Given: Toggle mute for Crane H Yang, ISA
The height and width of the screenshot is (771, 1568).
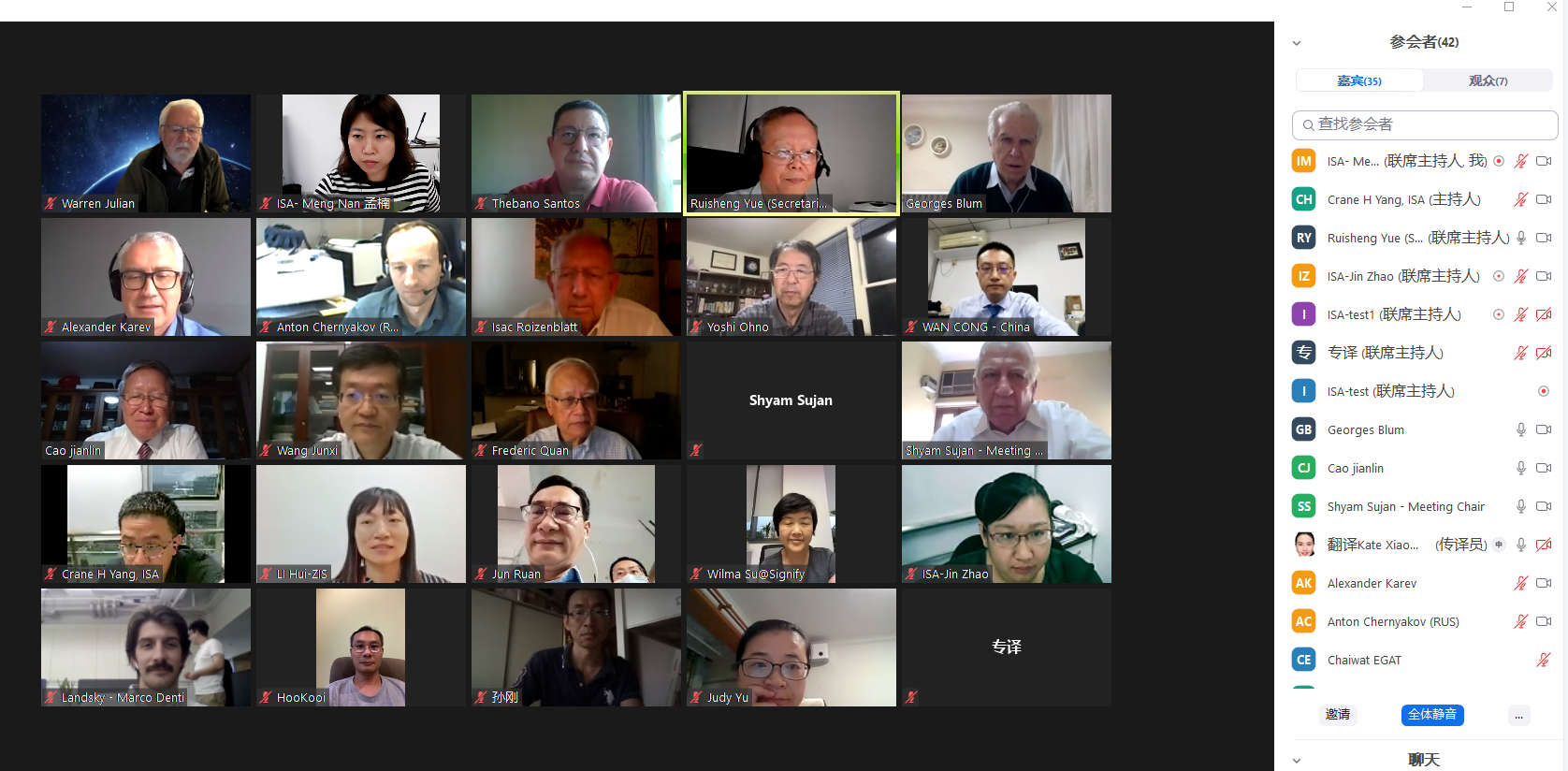Looking at the screenshot, I should point(1521,199).
